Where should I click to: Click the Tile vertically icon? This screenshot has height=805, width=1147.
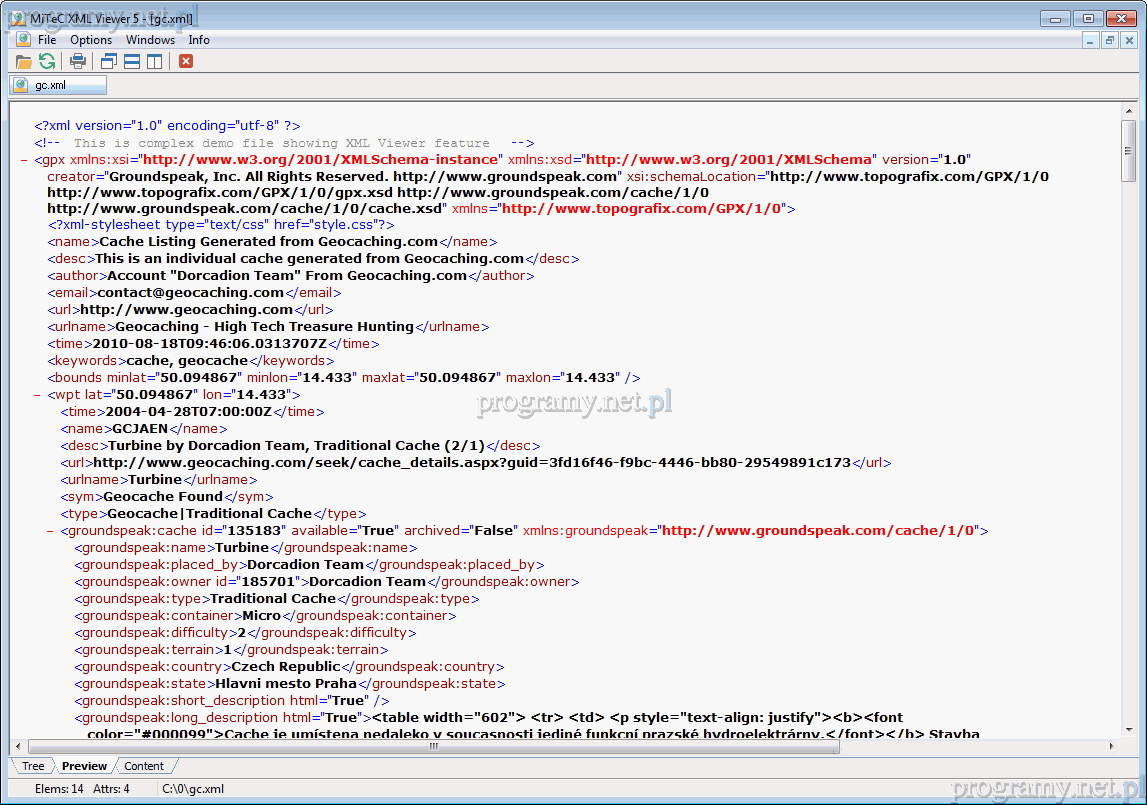154,61
